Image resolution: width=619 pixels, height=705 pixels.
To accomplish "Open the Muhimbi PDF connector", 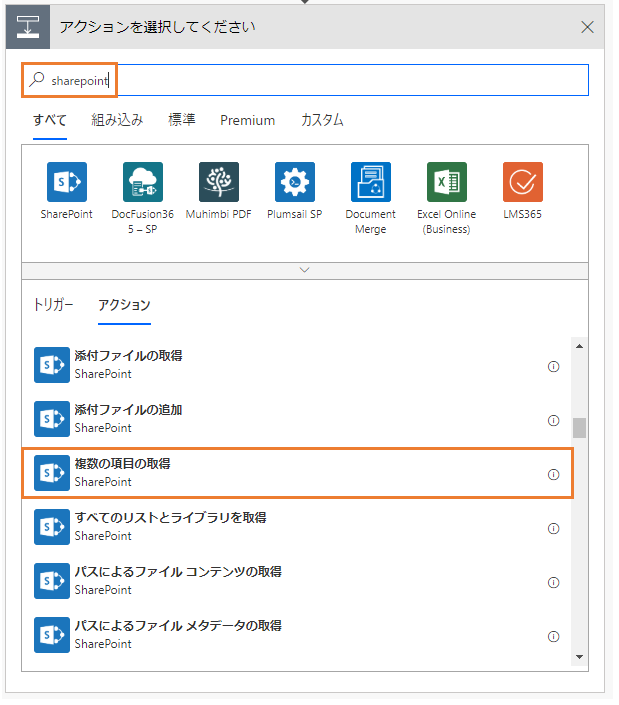I will (218, 182).
